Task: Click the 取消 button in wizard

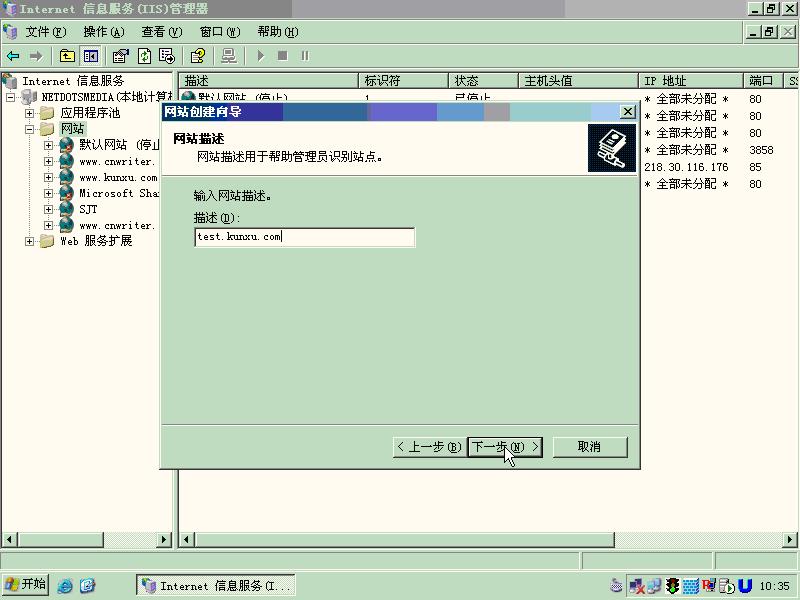Action: [589, 447]
